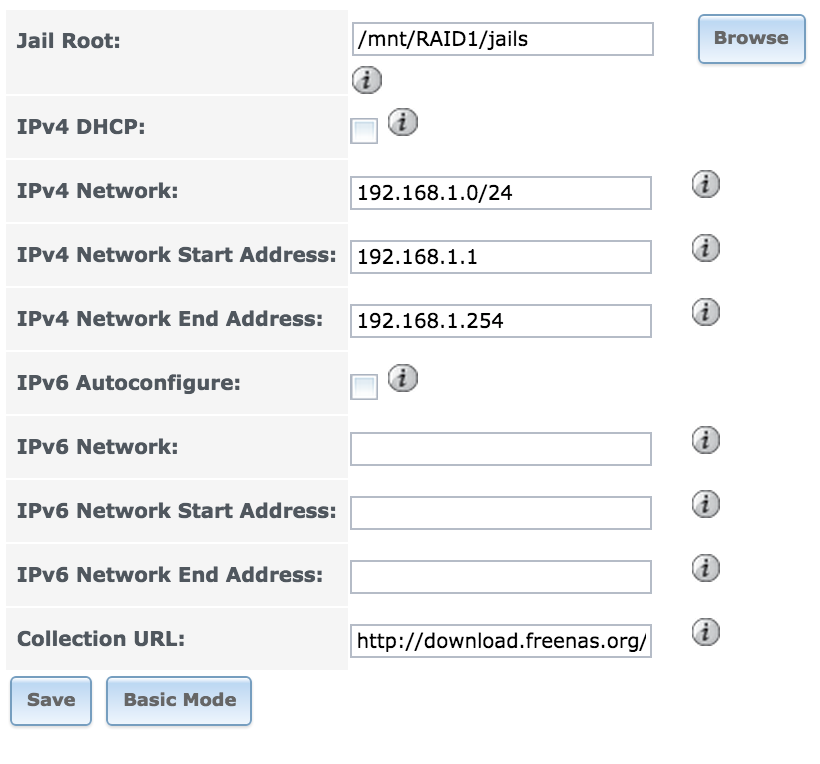Open the IPv6 Network End Address info icon

coord(706,568)
